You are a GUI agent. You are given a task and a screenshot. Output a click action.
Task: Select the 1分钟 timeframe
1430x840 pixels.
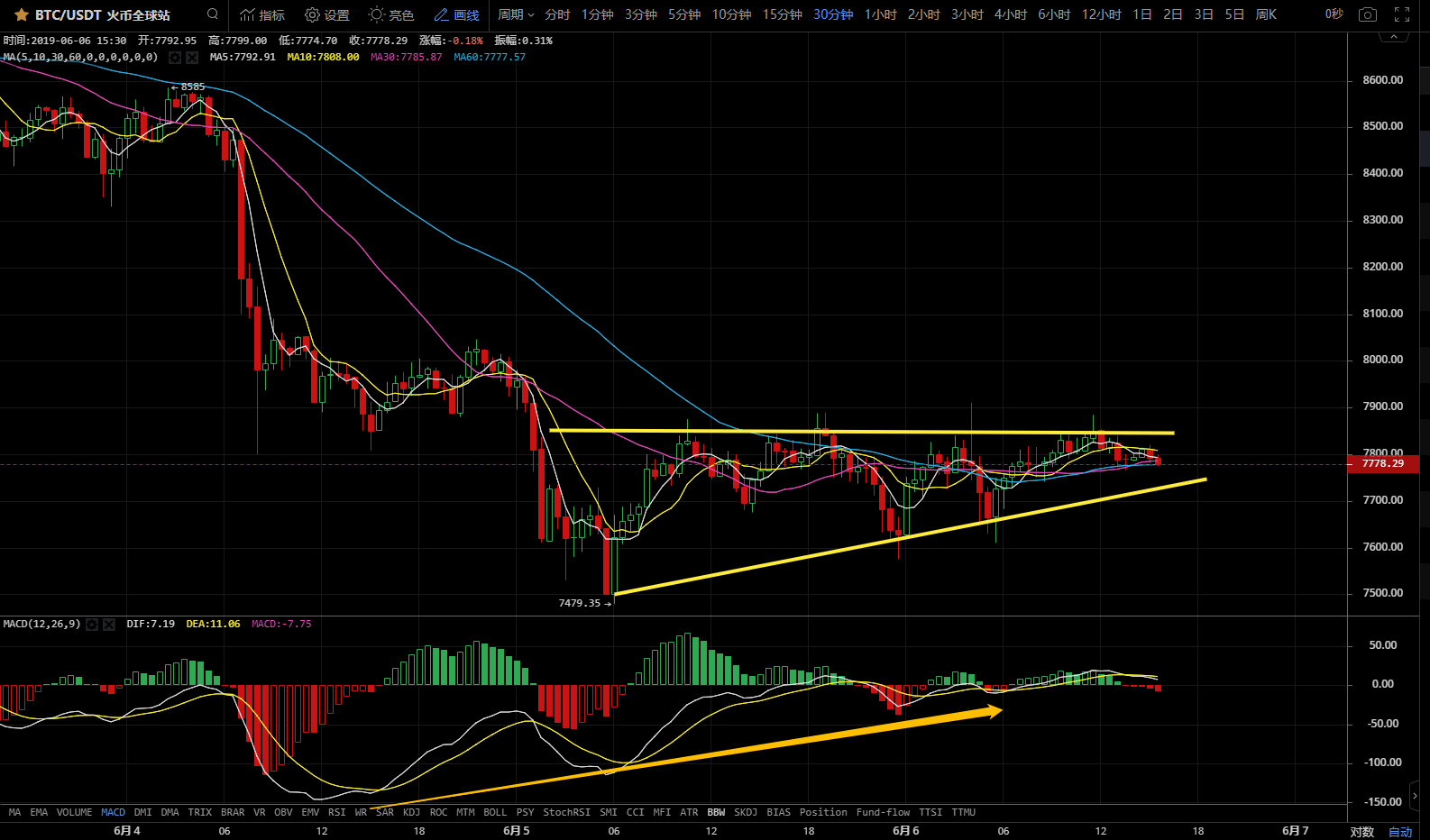click(597, 14)
